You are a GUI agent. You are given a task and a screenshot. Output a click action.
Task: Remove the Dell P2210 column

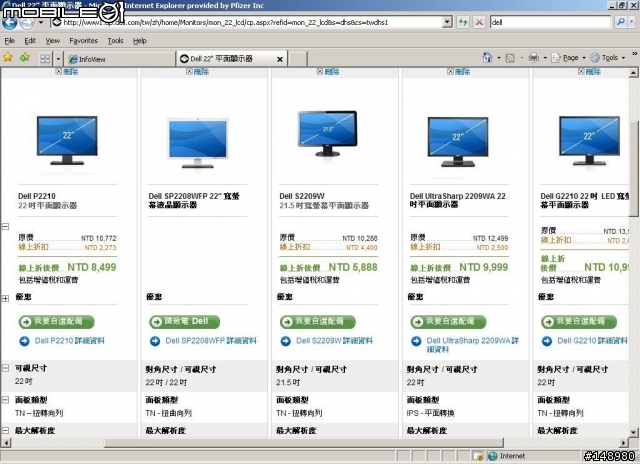(67, 72)
